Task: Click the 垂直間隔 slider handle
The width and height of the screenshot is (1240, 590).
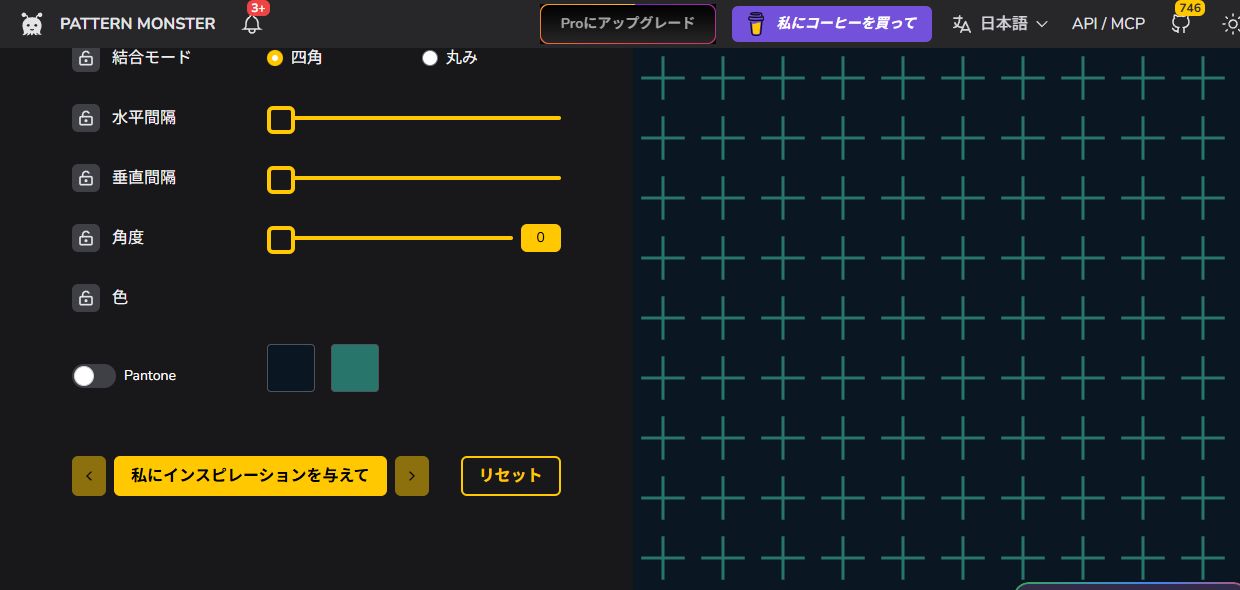Action: point(281,180)
